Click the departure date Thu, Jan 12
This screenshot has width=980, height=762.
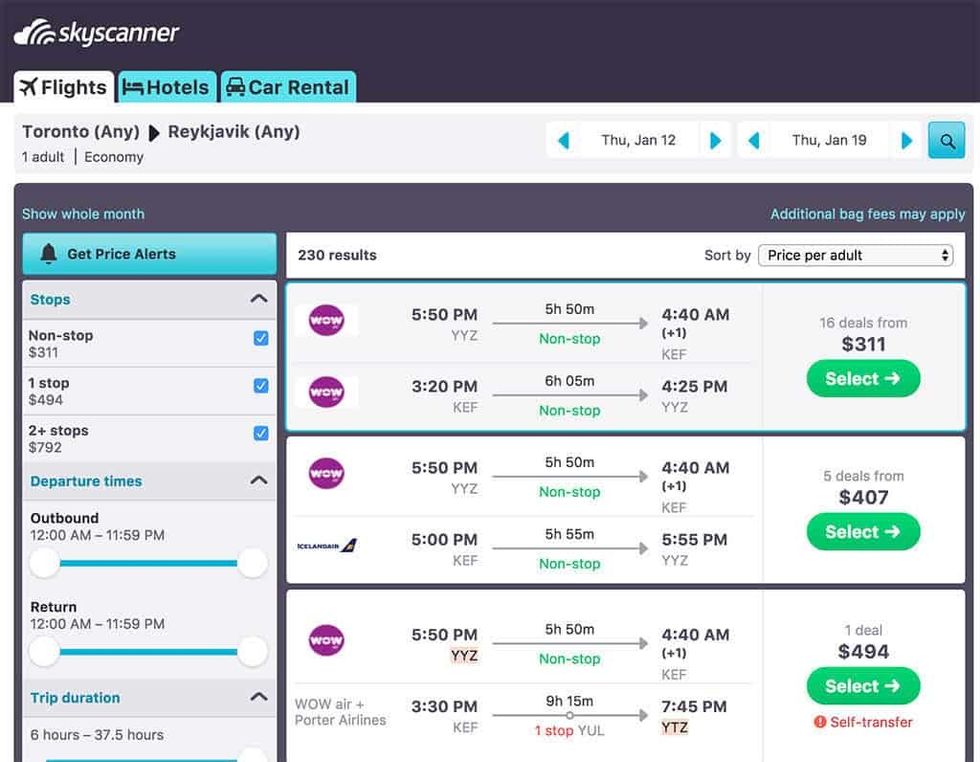(639, 140)
